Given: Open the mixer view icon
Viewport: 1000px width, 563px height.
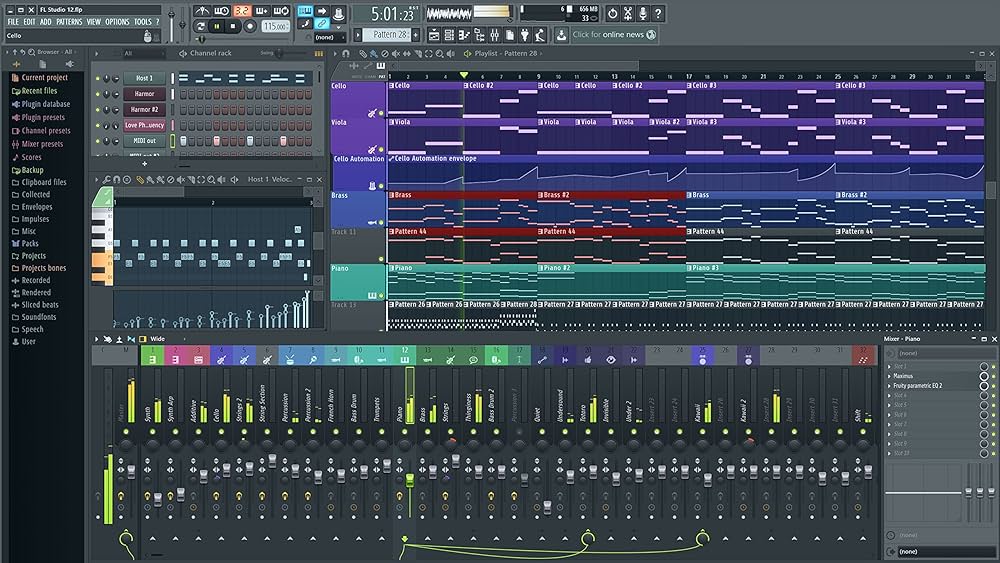Looking at the screenshot, I should [x=494, y=35].
